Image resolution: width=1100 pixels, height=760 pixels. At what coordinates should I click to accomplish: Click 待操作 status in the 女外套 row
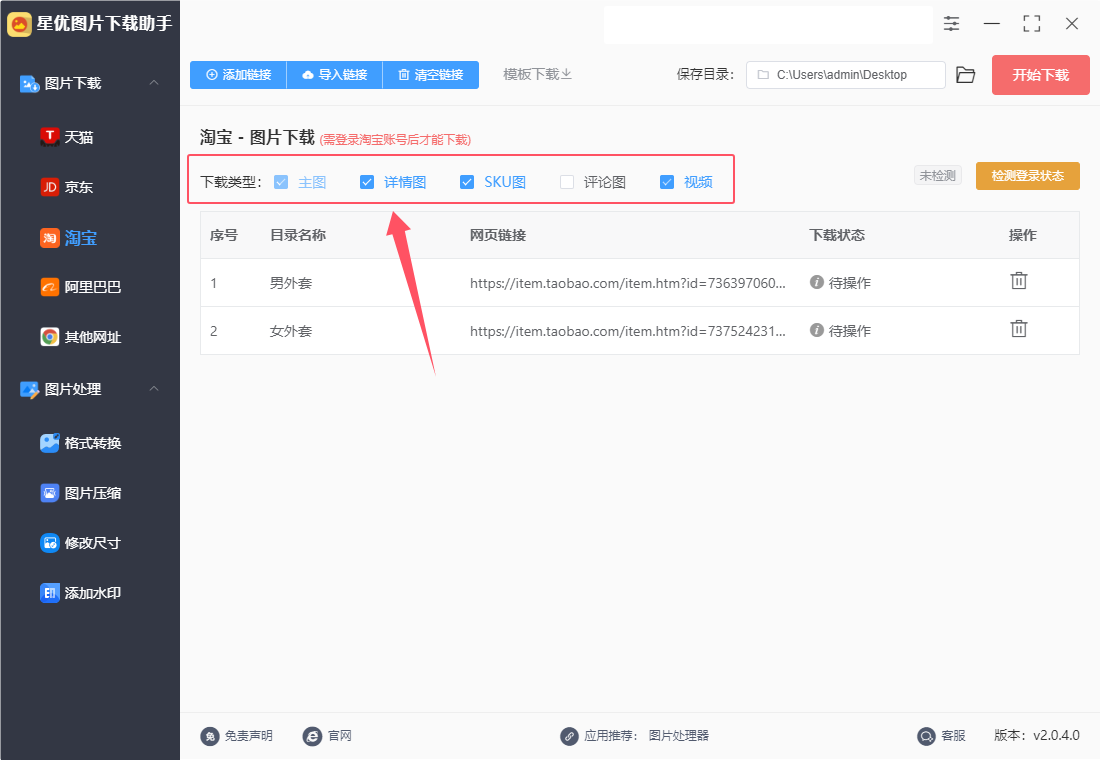840,331
